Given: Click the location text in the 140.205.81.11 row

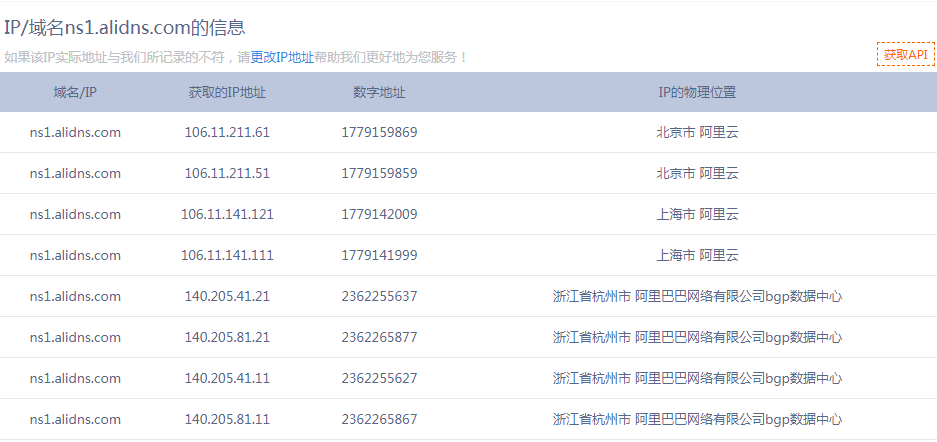Looking at the screenshot, I should coord(697,419).
